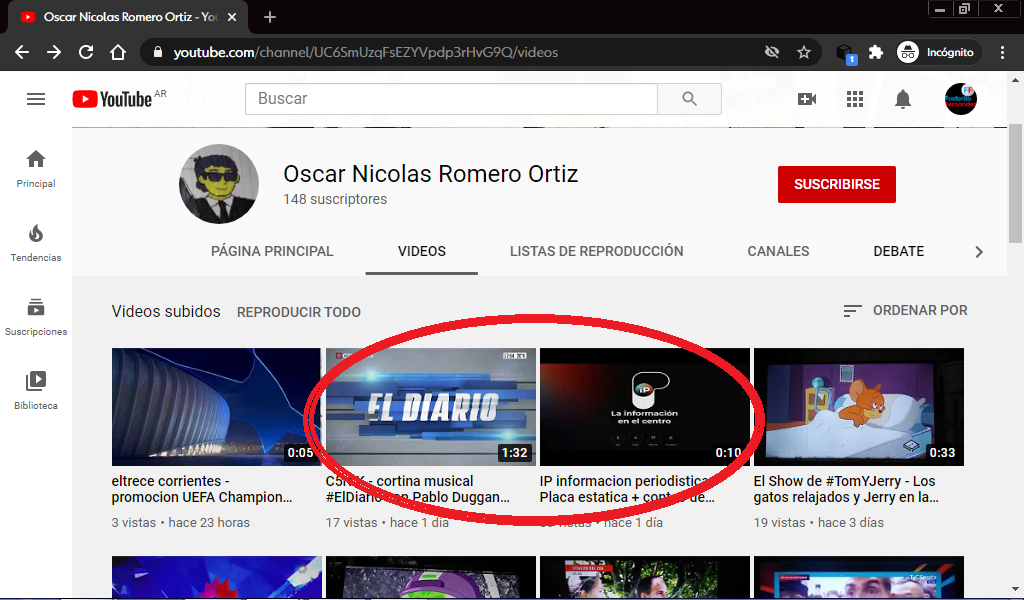Toggle the YouTube hamburger guide menu
The image size is (1024, 600).
tap(36, 99)
